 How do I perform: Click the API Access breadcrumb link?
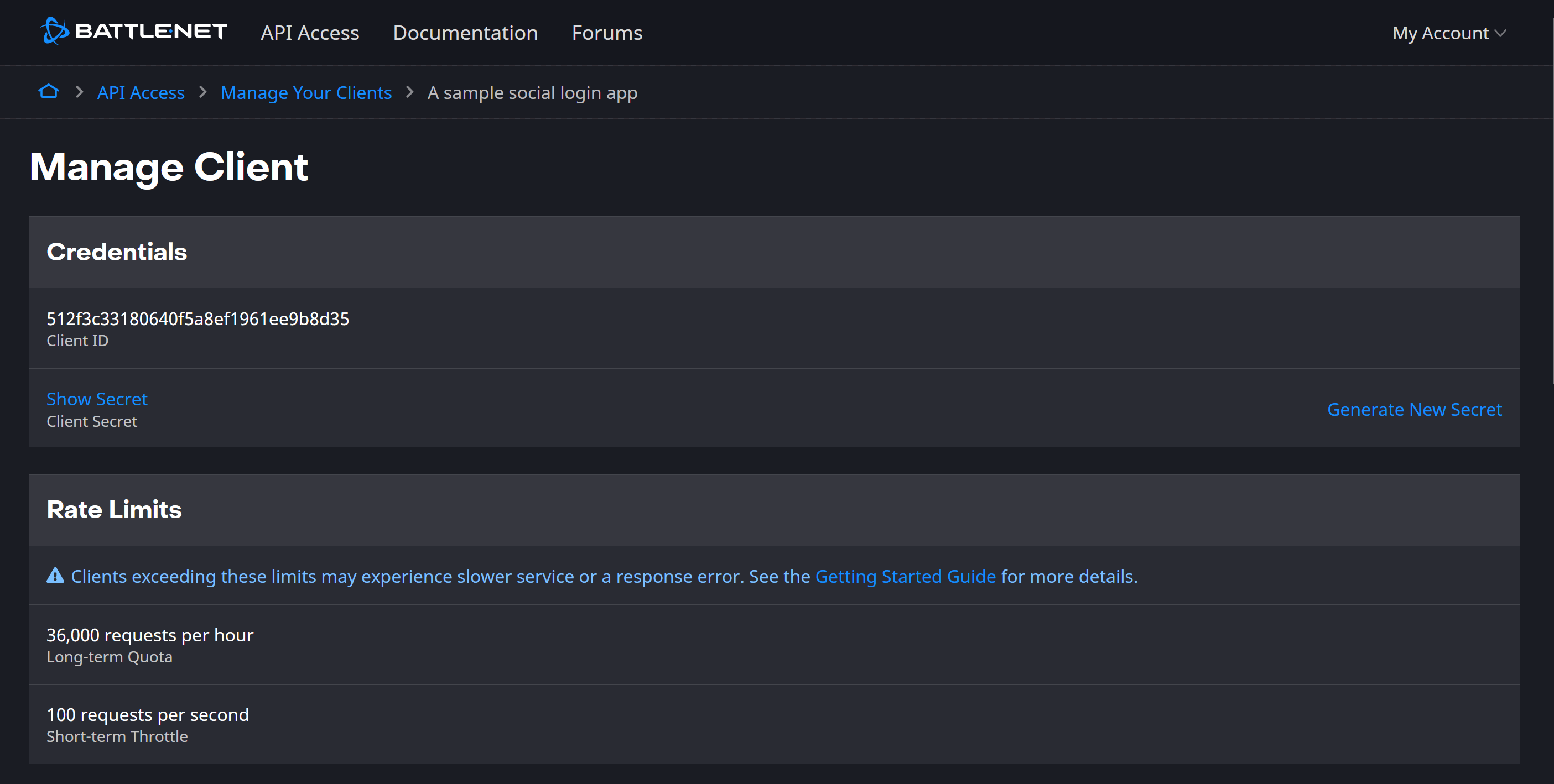tap(141, 92)
